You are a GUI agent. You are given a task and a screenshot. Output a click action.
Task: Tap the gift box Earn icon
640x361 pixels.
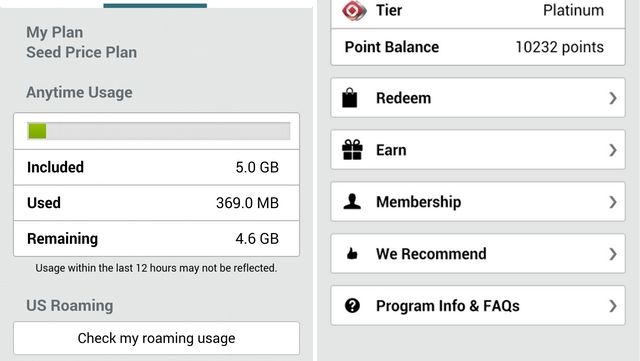click(352, 150)
